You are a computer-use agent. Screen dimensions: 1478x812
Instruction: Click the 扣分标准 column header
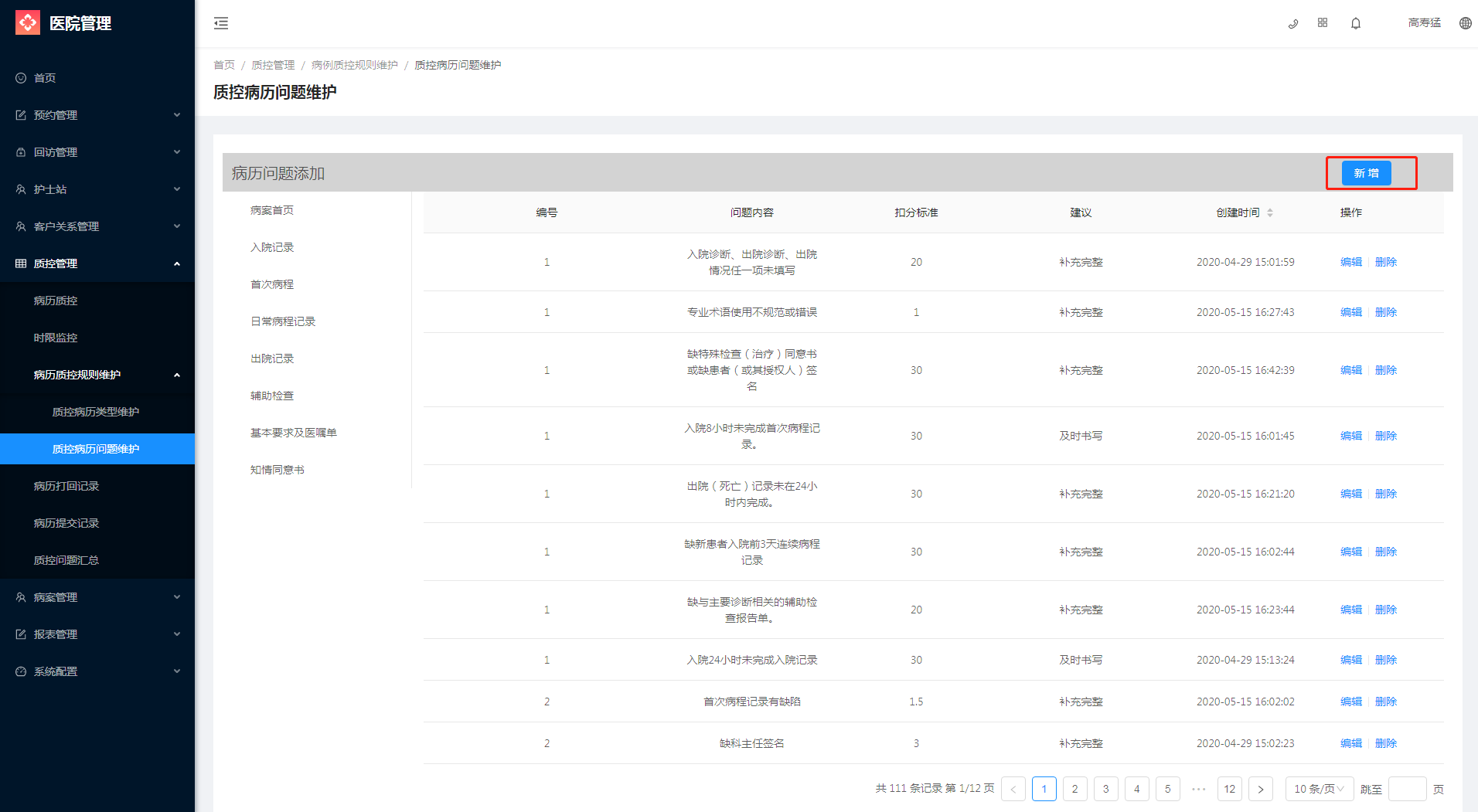pos(916,212)
